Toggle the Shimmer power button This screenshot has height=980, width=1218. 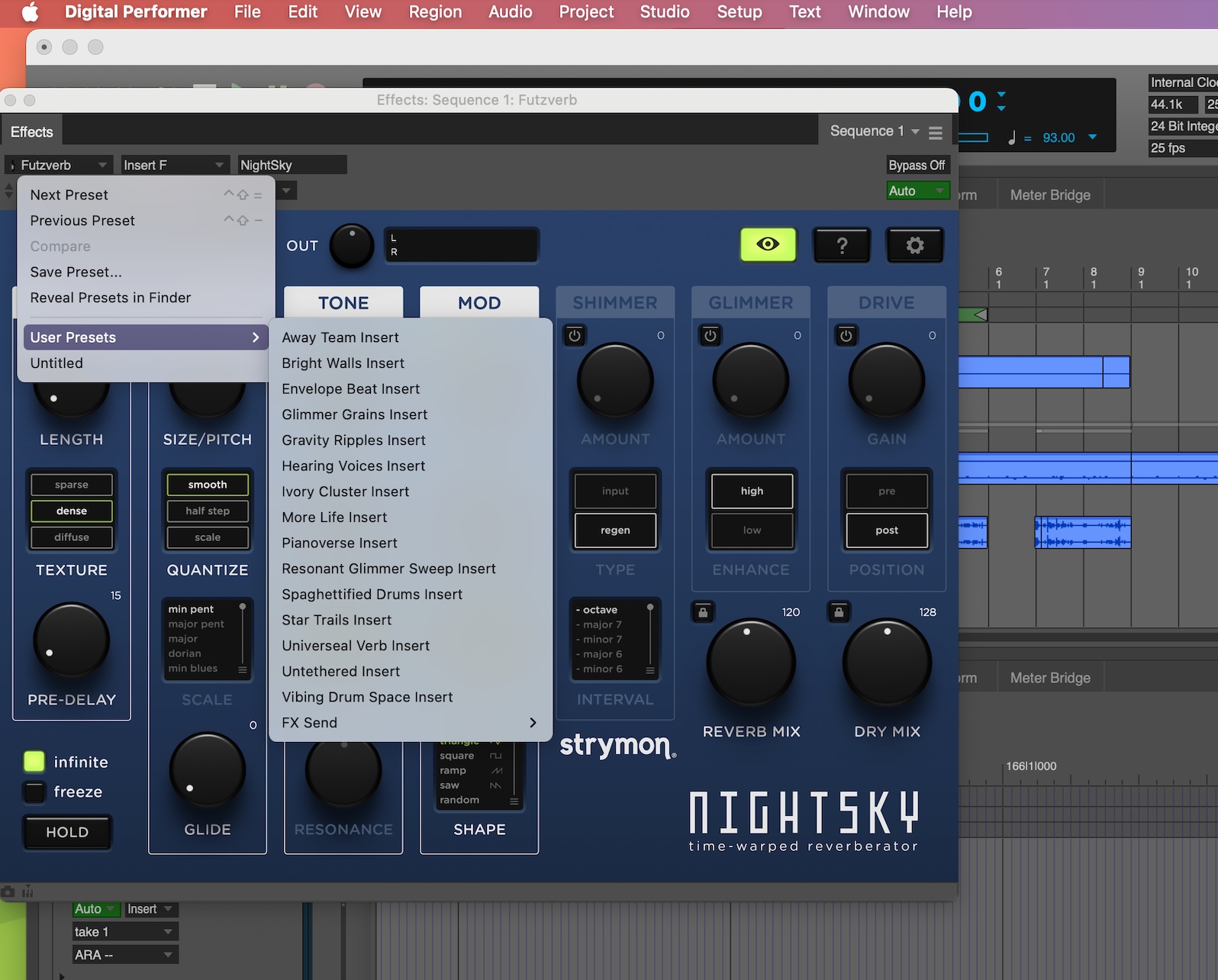tap(575, 335)
